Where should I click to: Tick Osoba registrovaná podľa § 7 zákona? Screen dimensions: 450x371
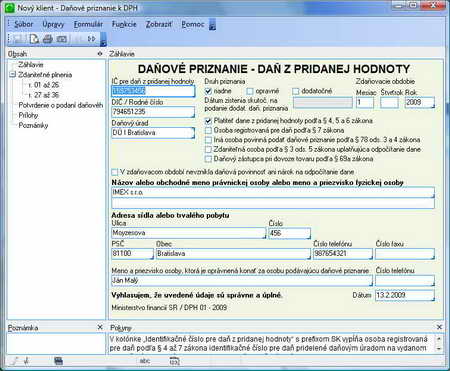[x=208, y=130]
